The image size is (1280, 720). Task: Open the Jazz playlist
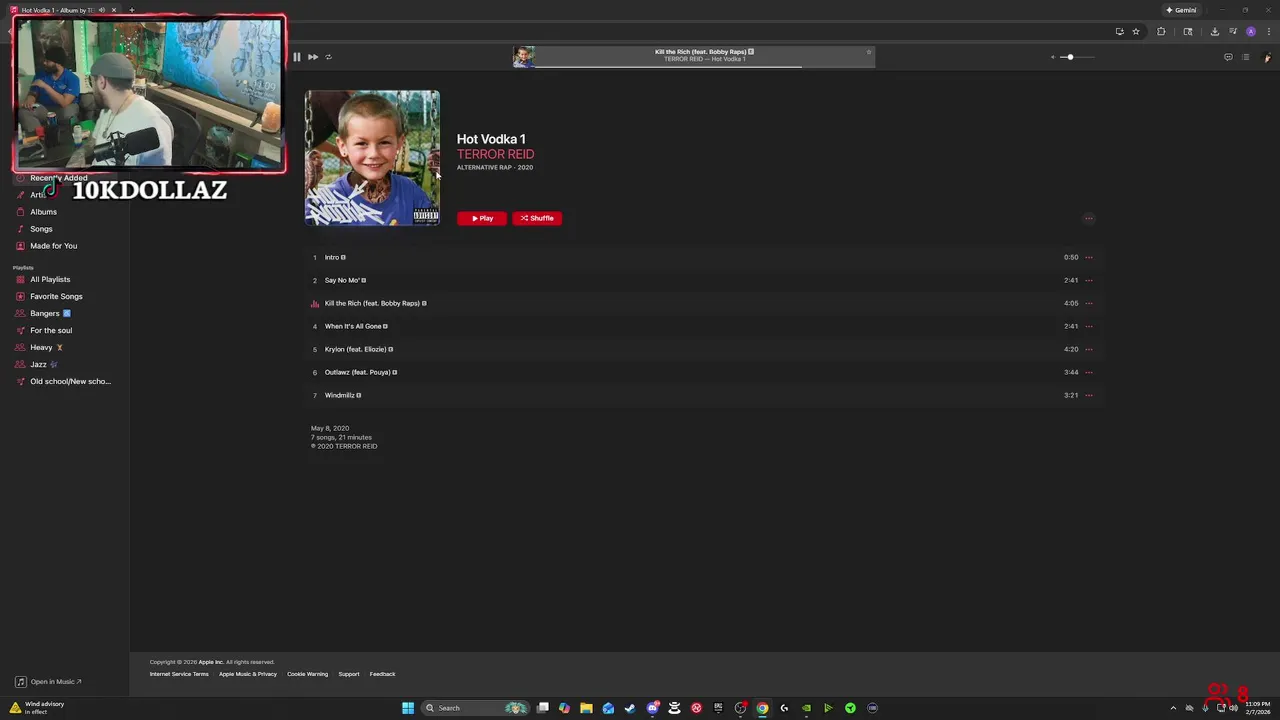pyautogui.click(x=38, y=365)
